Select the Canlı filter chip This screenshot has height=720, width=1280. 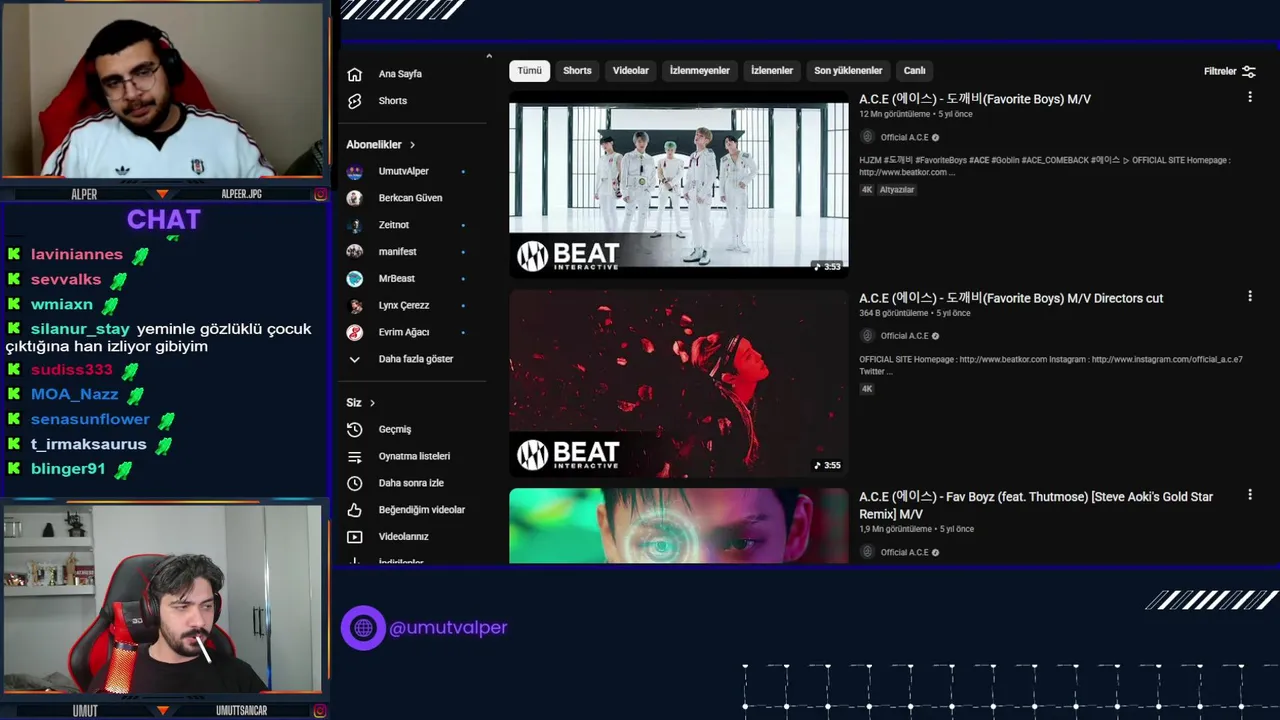915,71
